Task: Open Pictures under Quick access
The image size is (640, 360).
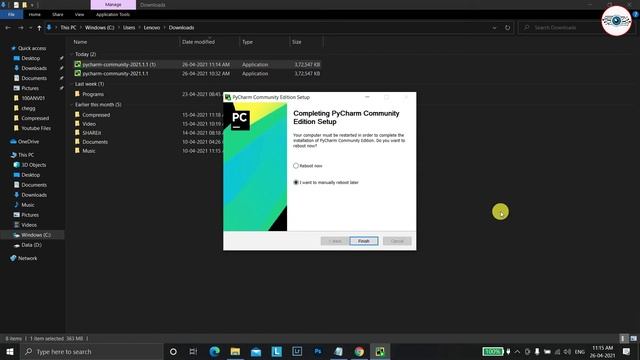Action: tap(30, 88)
